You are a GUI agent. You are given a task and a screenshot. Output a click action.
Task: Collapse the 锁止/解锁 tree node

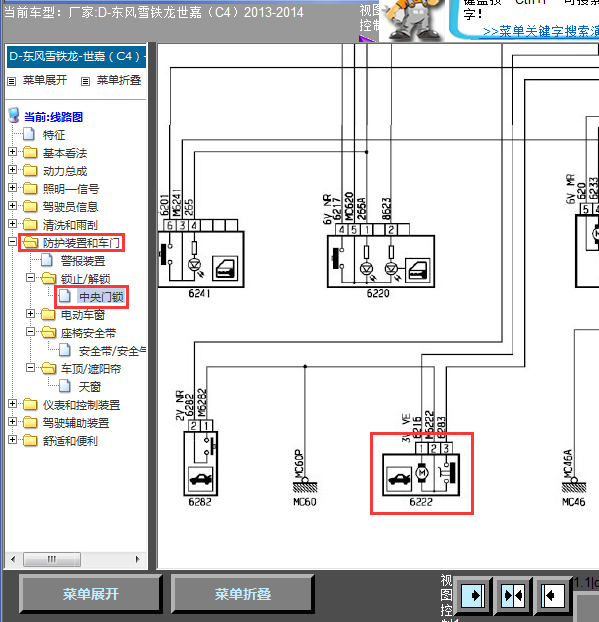(30, 278)
